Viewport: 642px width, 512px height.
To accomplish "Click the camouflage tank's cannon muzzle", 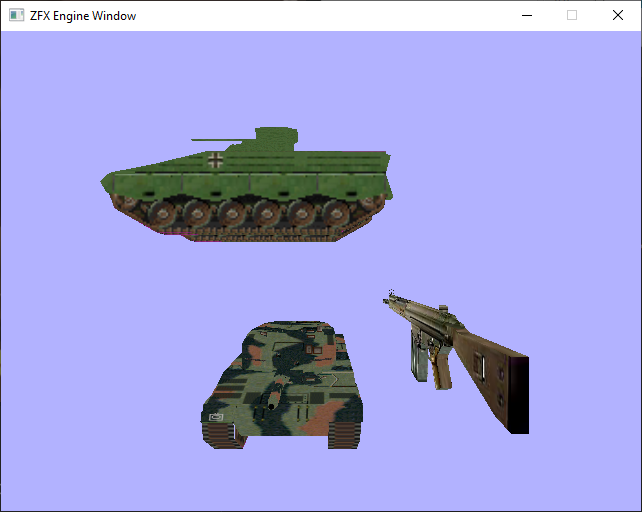I will 269,407.
